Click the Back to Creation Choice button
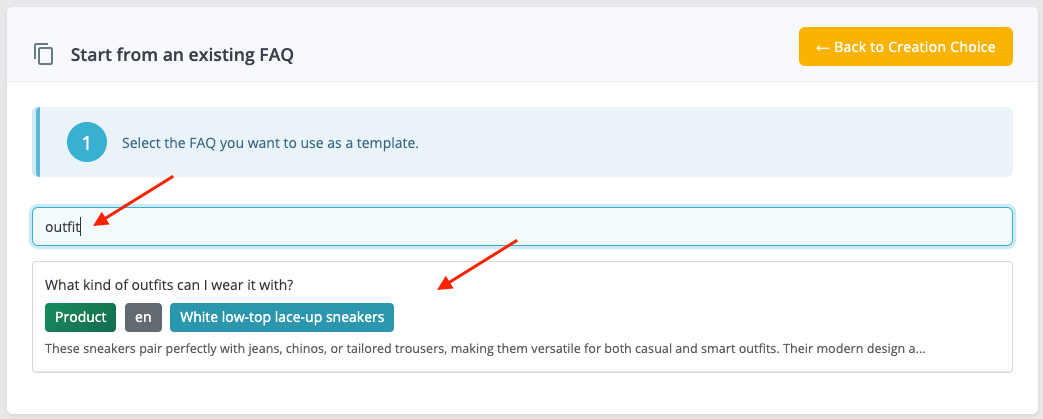1043x419 pixels. [905, 47]
